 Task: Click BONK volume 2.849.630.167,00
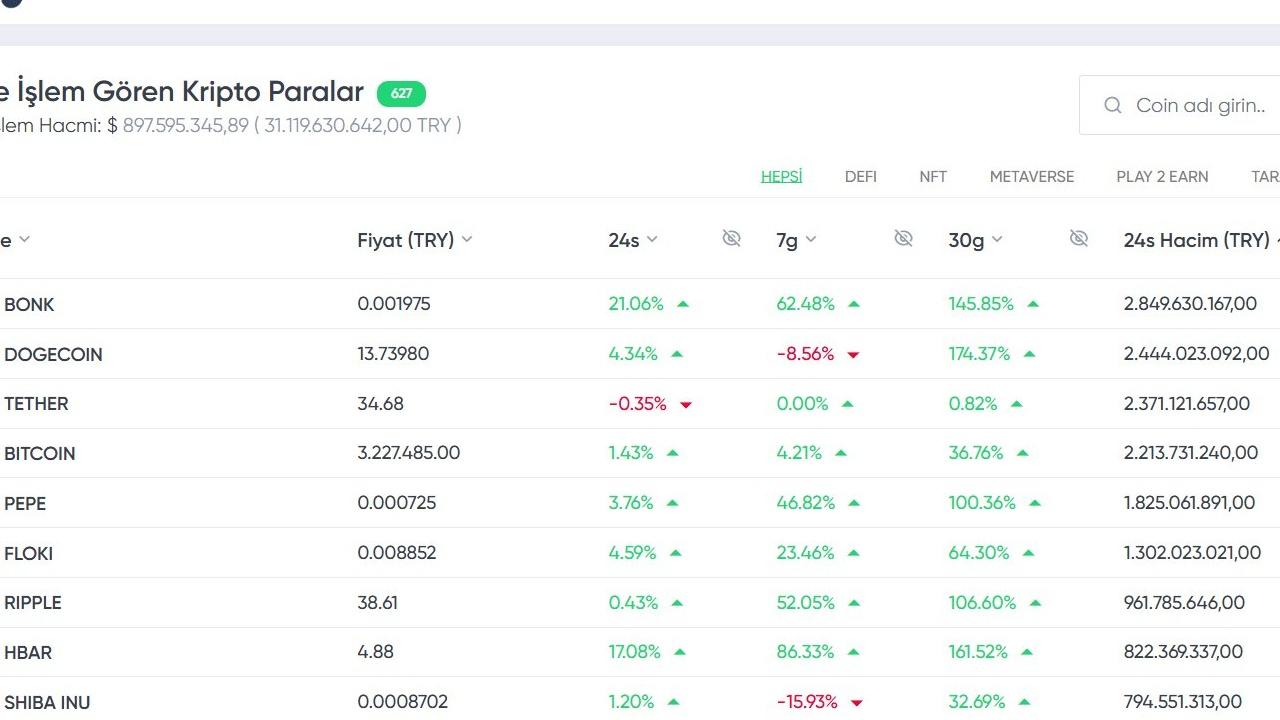(1190, 304)
